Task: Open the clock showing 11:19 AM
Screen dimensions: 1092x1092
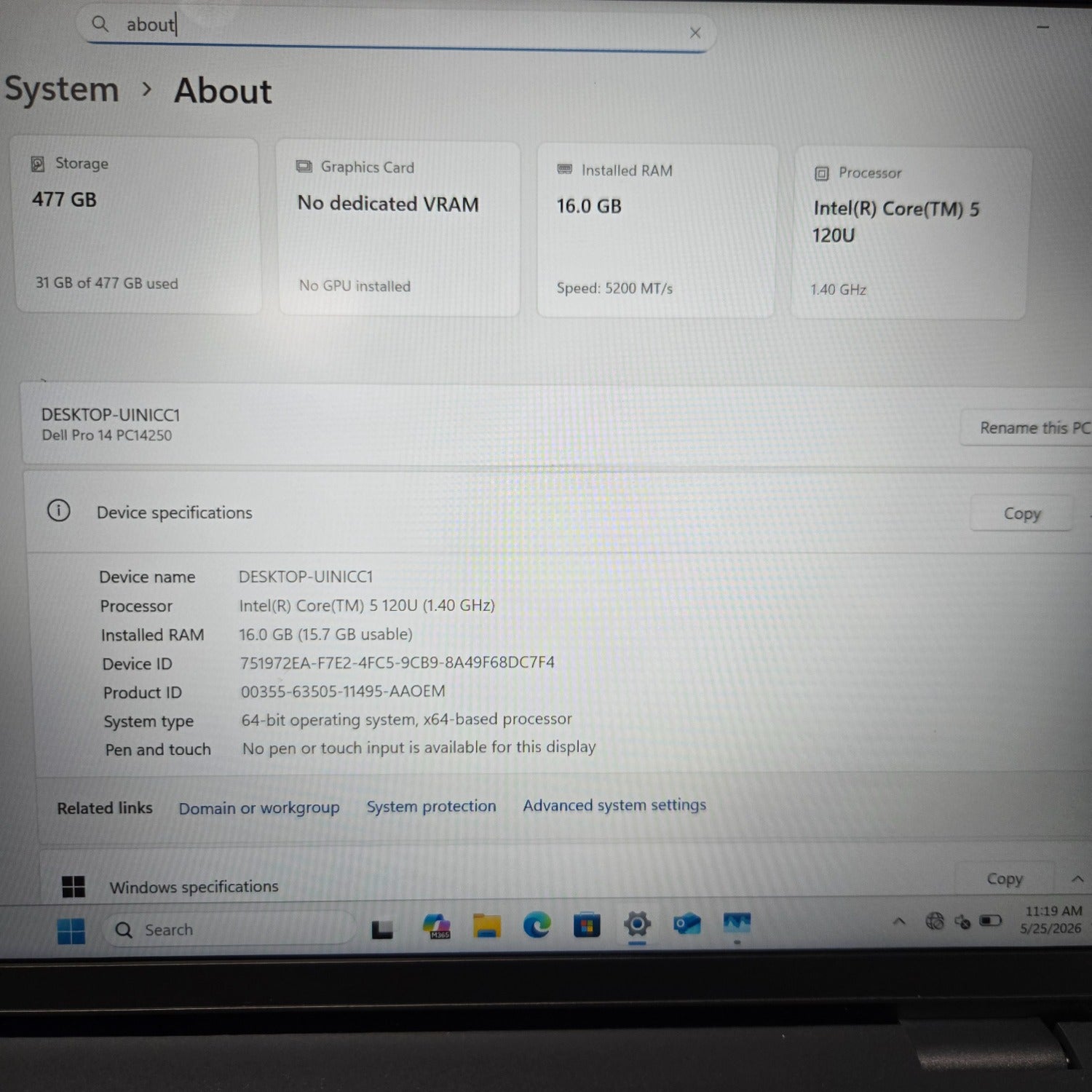Action: pos(1052,919)
